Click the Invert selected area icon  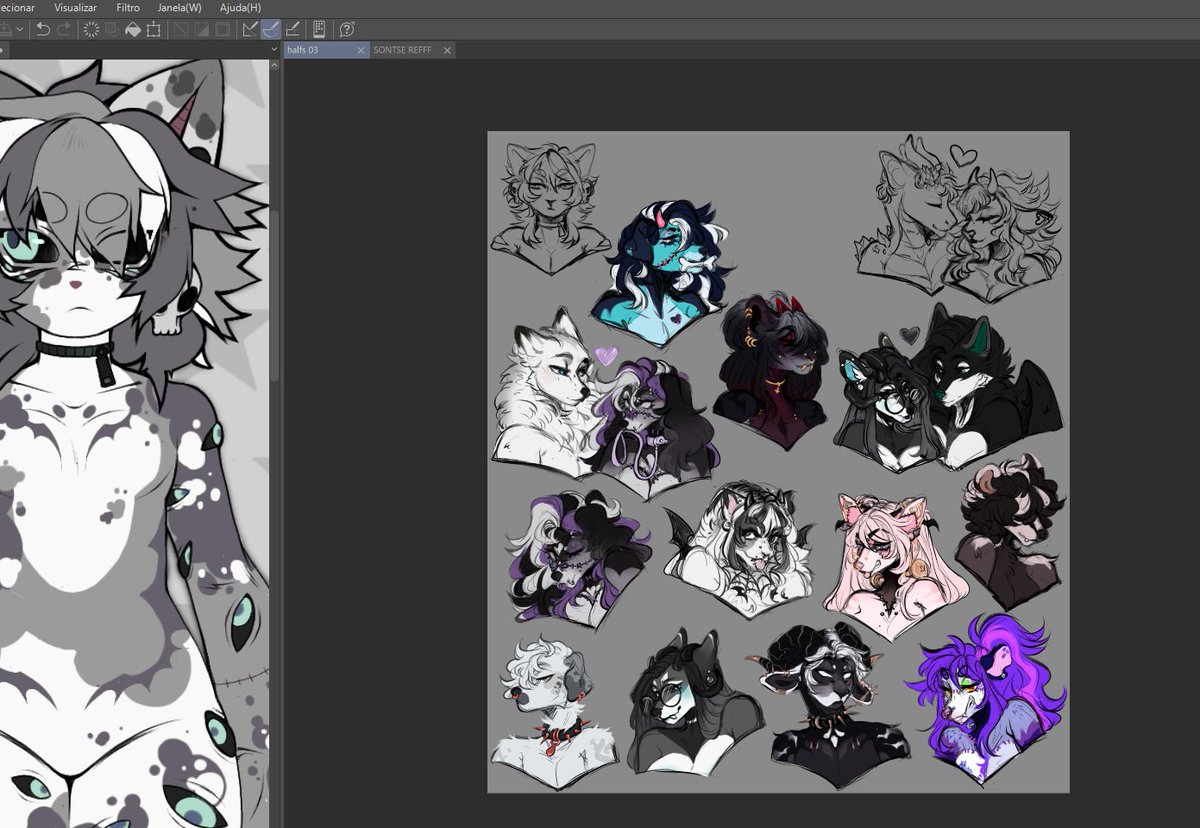click(x=202, y=29)
